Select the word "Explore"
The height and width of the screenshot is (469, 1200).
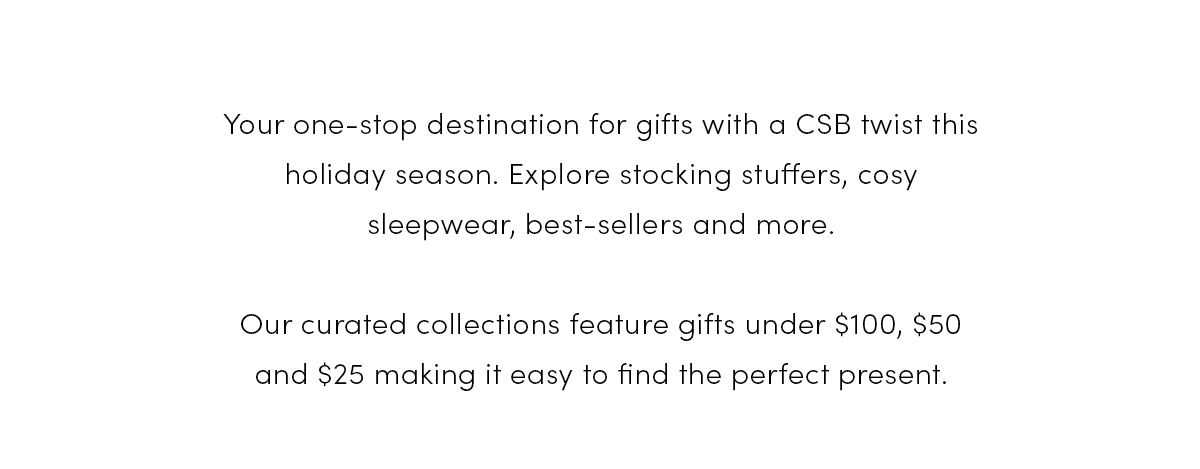click(x=558, y=176)
